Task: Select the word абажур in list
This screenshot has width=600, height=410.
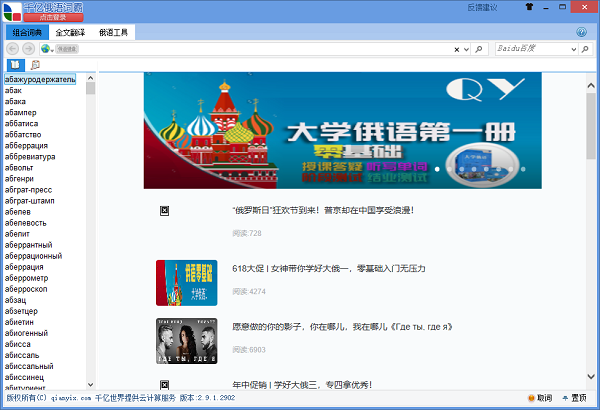Action: pos(40,79)
